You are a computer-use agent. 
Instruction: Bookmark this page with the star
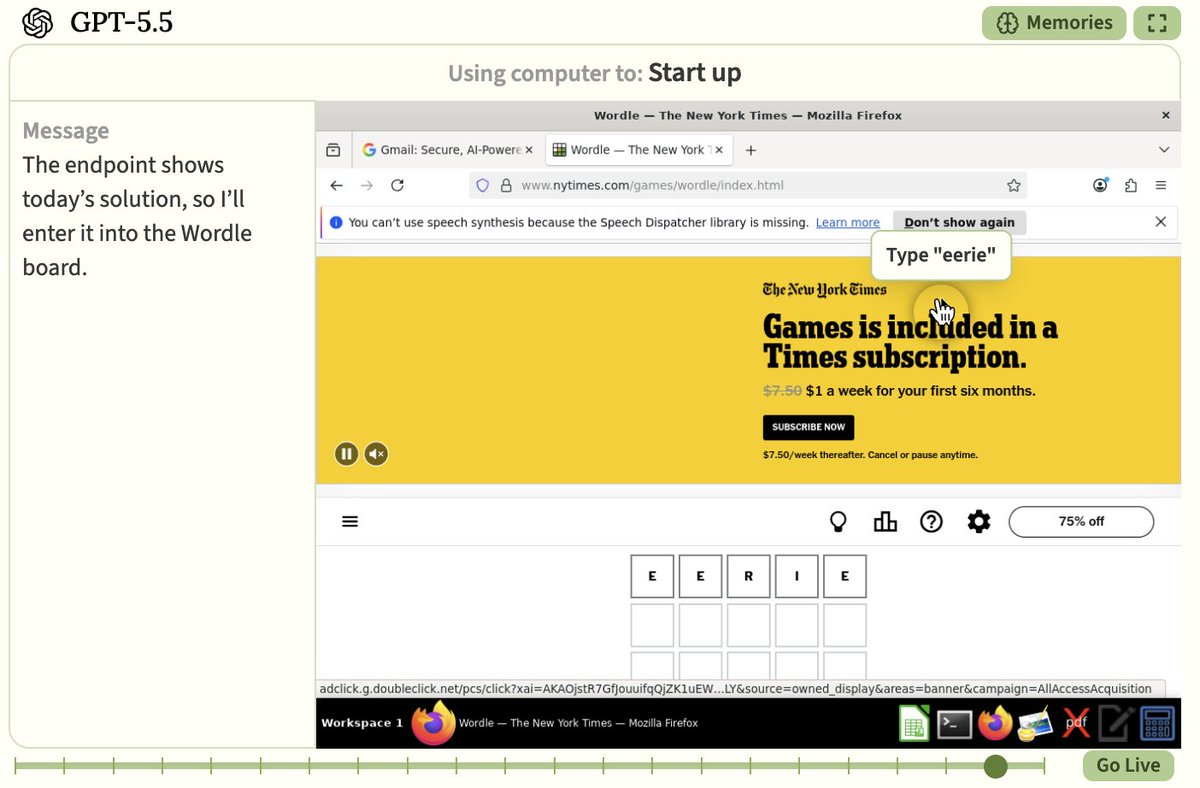(x=1014, y=185)
